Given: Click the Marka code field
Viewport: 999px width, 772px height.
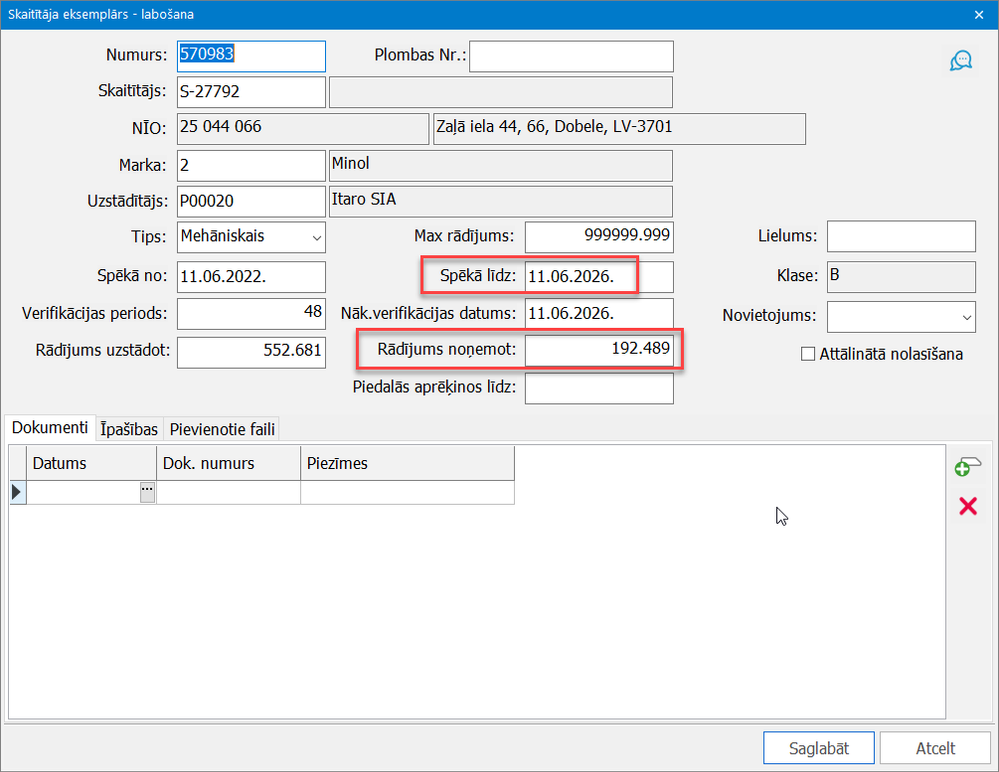Looking at the screenshot, I should point(251,166).
